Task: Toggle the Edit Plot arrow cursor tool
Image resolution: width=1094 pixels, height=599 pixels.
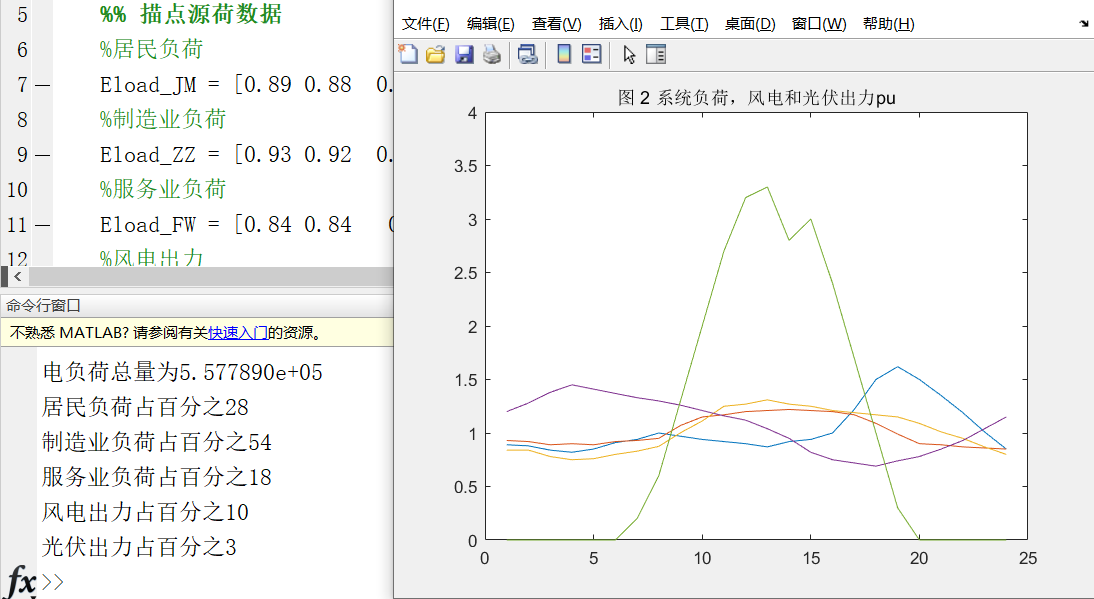Action: tap(629, 54)
